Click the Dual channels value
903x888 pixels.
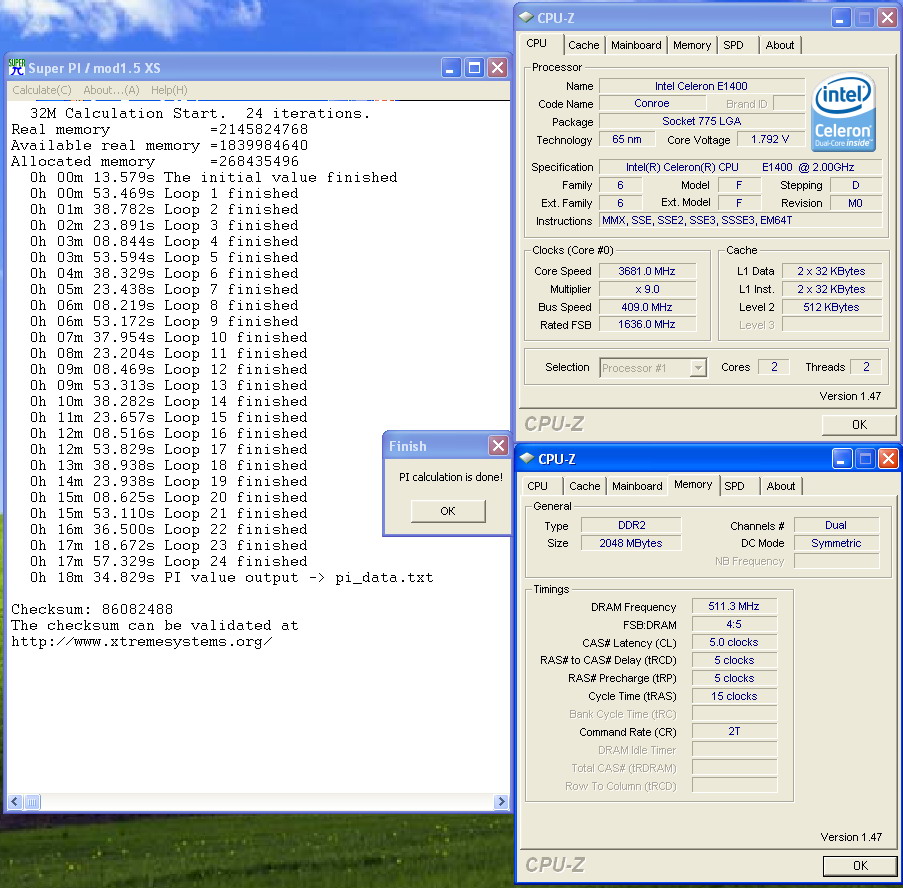tap(836, 525)
